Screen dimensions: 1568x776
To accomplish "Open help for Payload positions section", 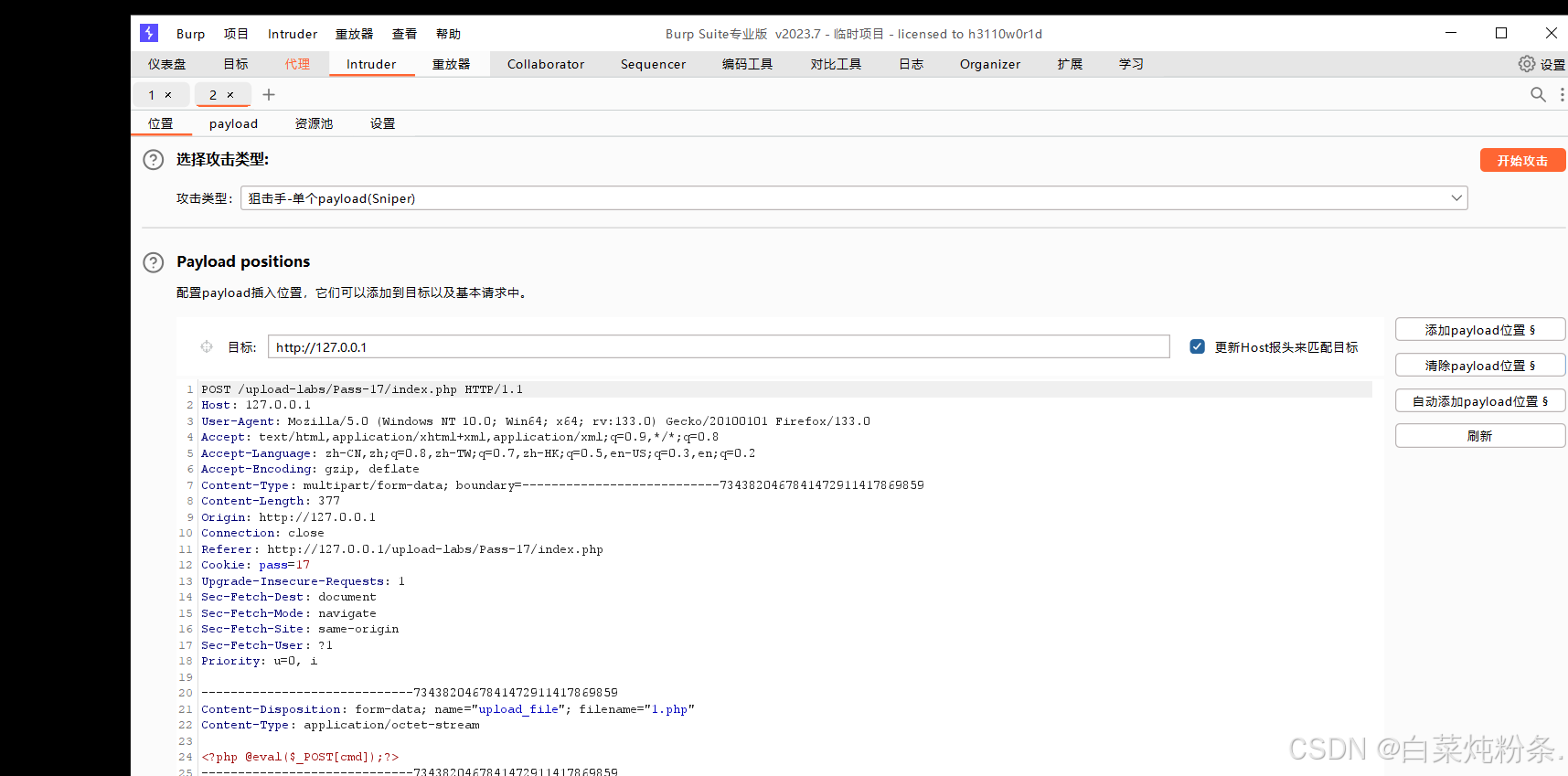I will 154,262.
